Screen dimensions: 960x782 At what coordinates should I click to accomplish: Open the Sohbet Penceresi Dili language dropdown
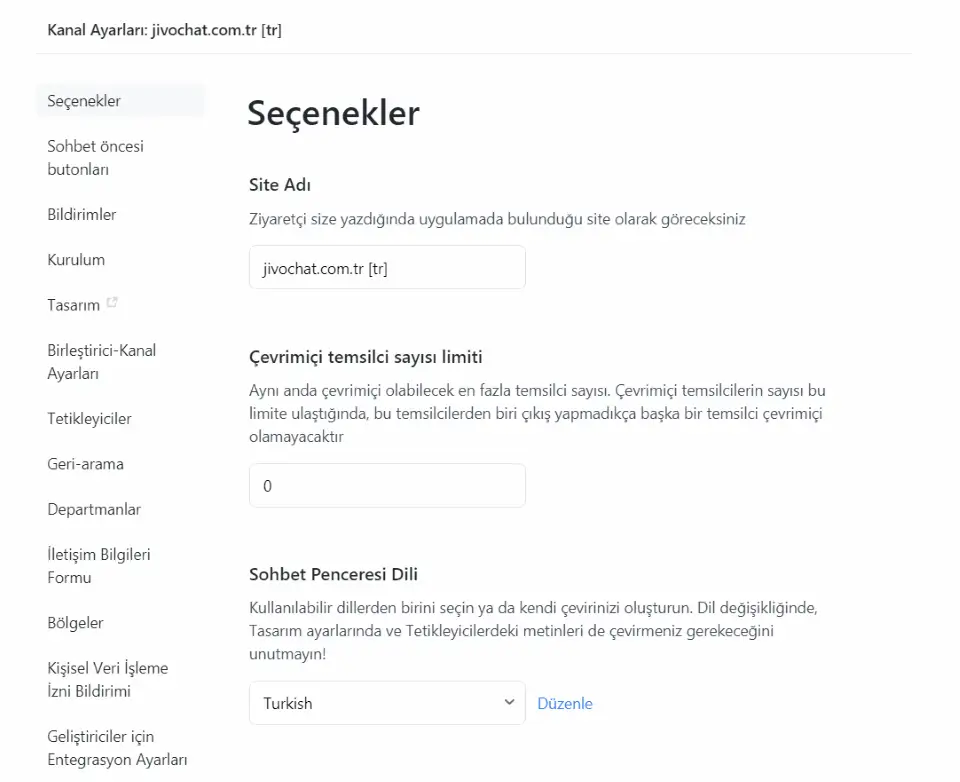386,703
